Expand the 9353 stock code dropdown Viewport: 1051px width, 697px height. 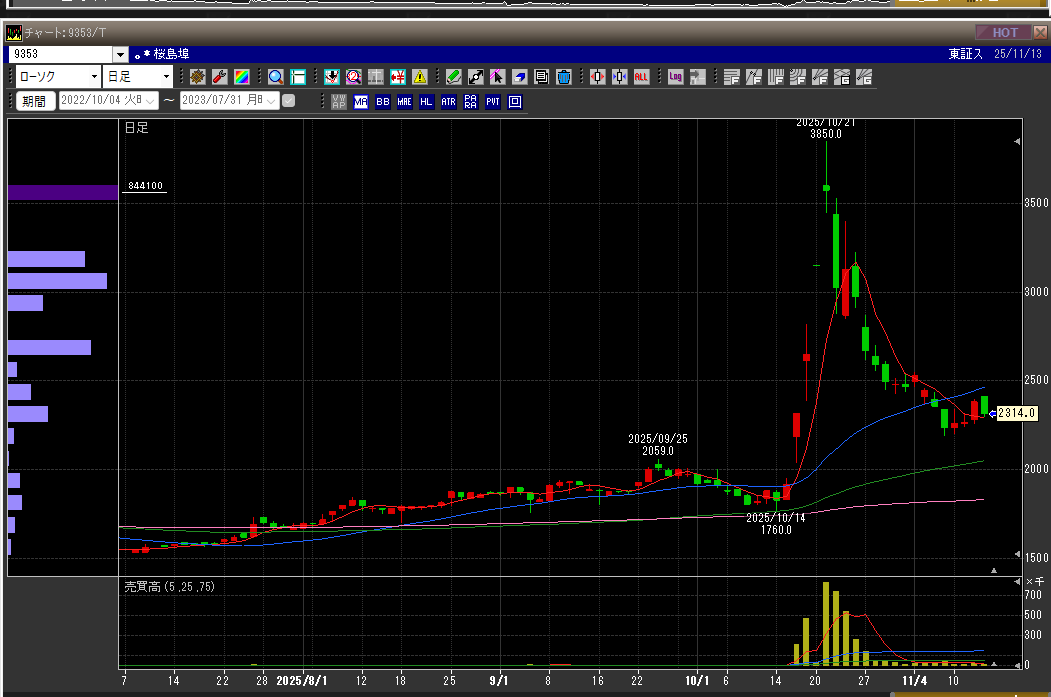(121, 54)
